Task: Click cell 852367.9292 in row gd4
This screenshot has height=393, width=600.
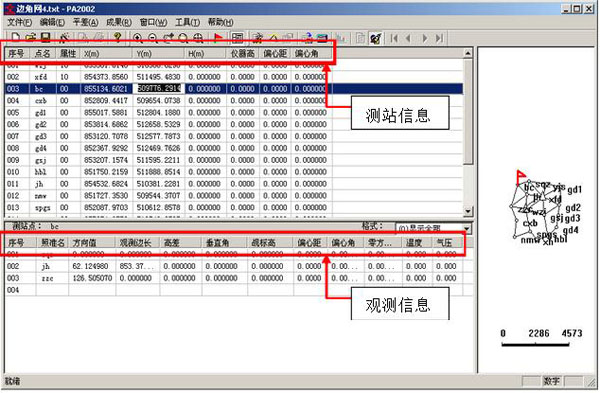Action: coord(106,148)
